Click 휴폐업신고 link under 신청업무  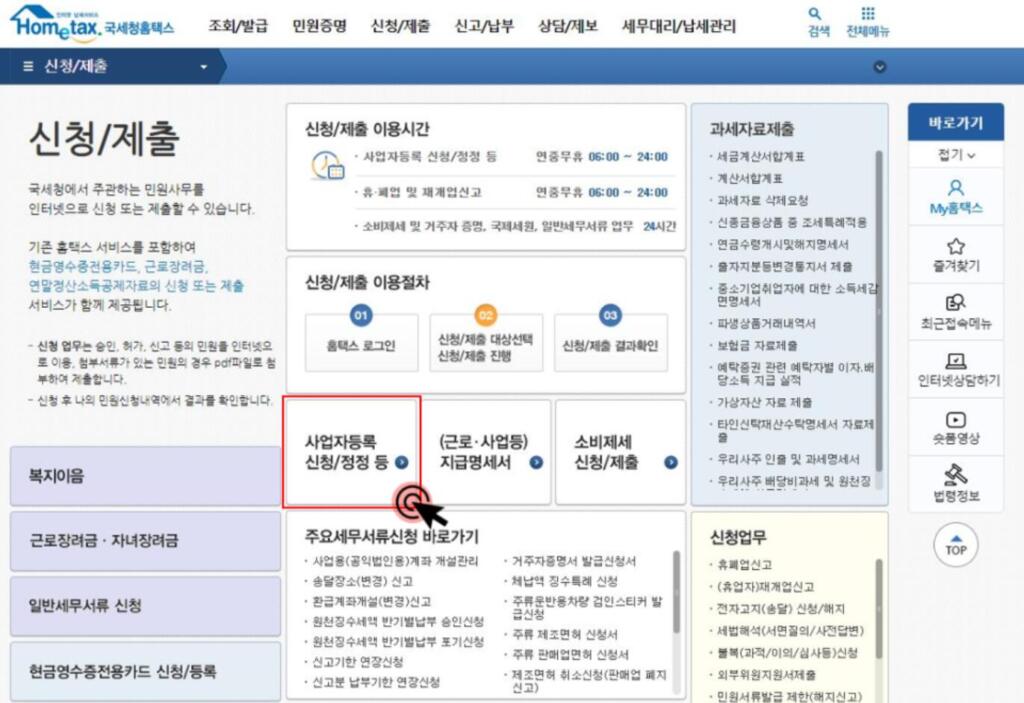(744, 564)
